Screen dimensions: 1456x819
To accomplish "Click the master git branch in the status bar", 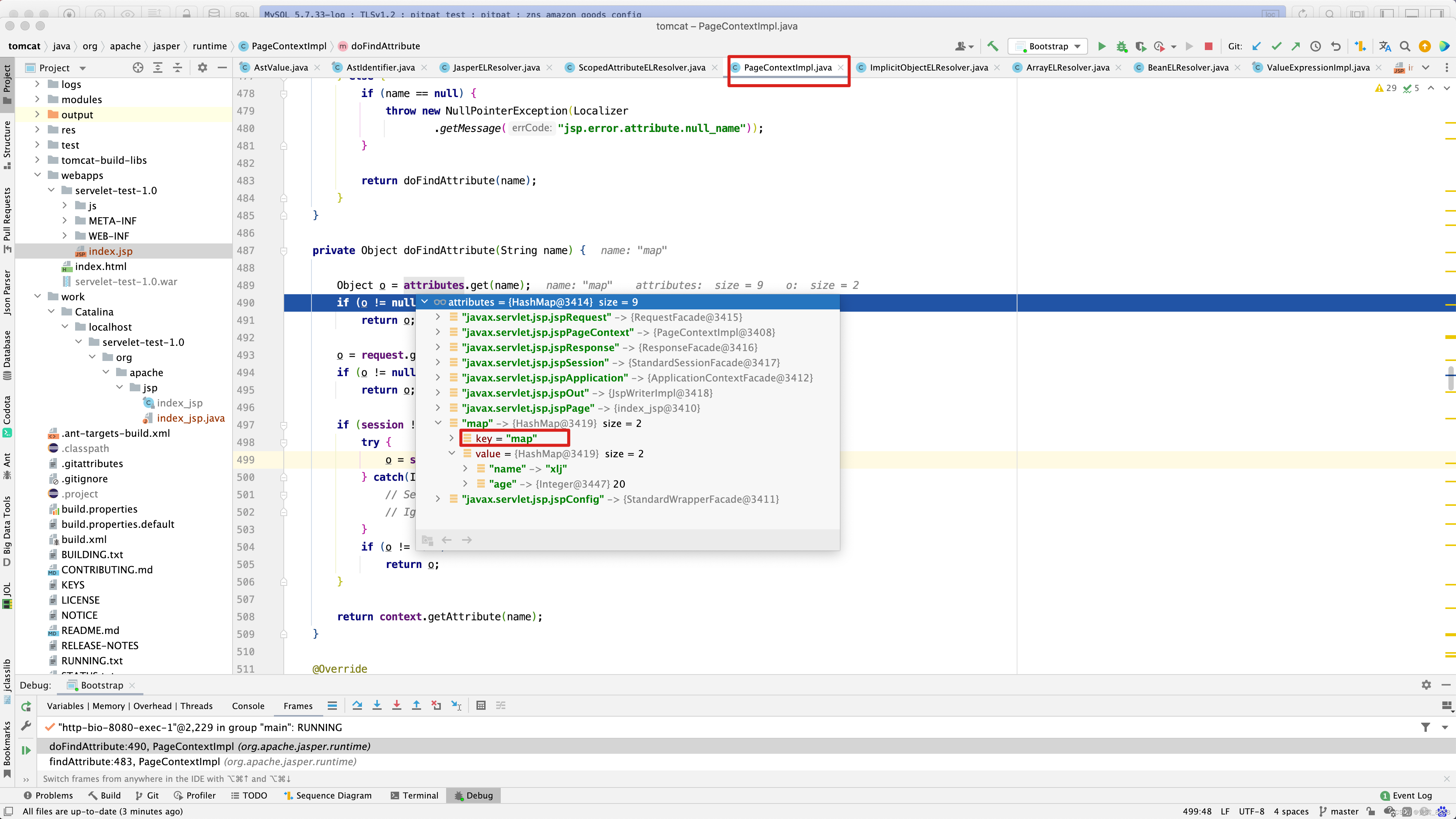I will tap(1338, 811).
